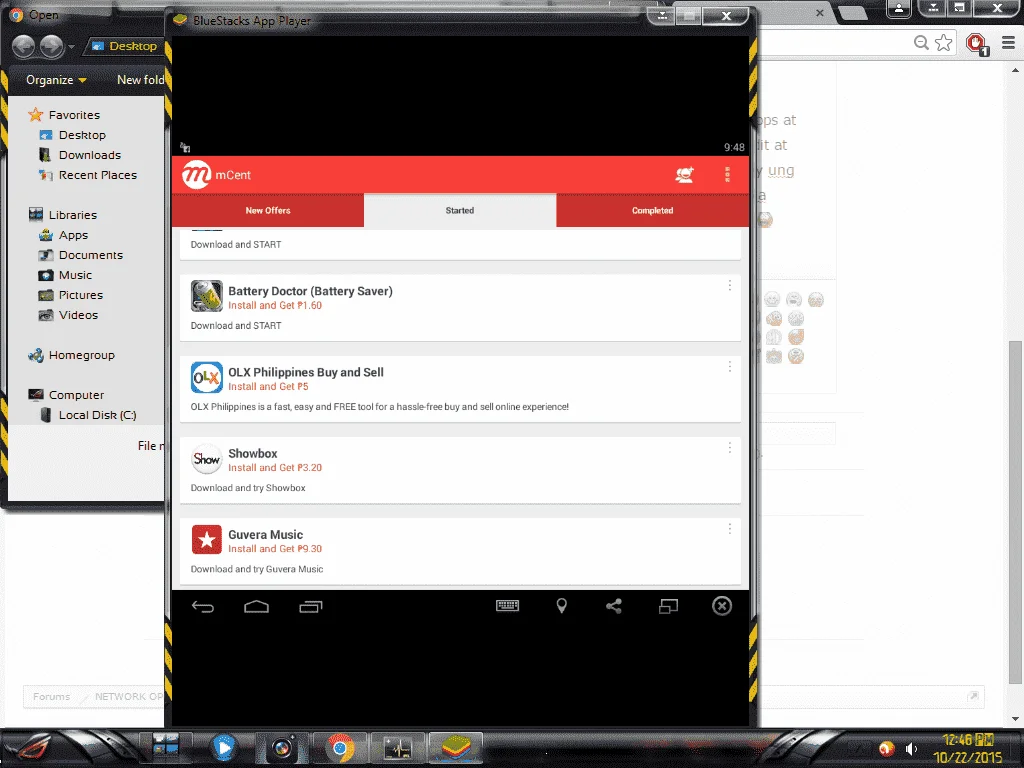Click the BlueStacks taskbar icon

click(455, 748)
